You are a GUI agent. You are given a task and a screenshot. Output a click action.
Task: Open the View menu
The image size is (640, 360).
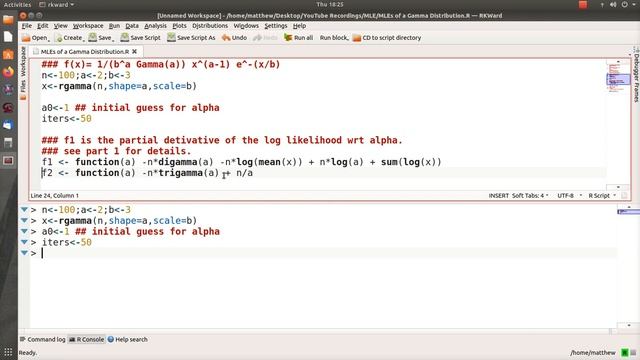coord(60,26)
